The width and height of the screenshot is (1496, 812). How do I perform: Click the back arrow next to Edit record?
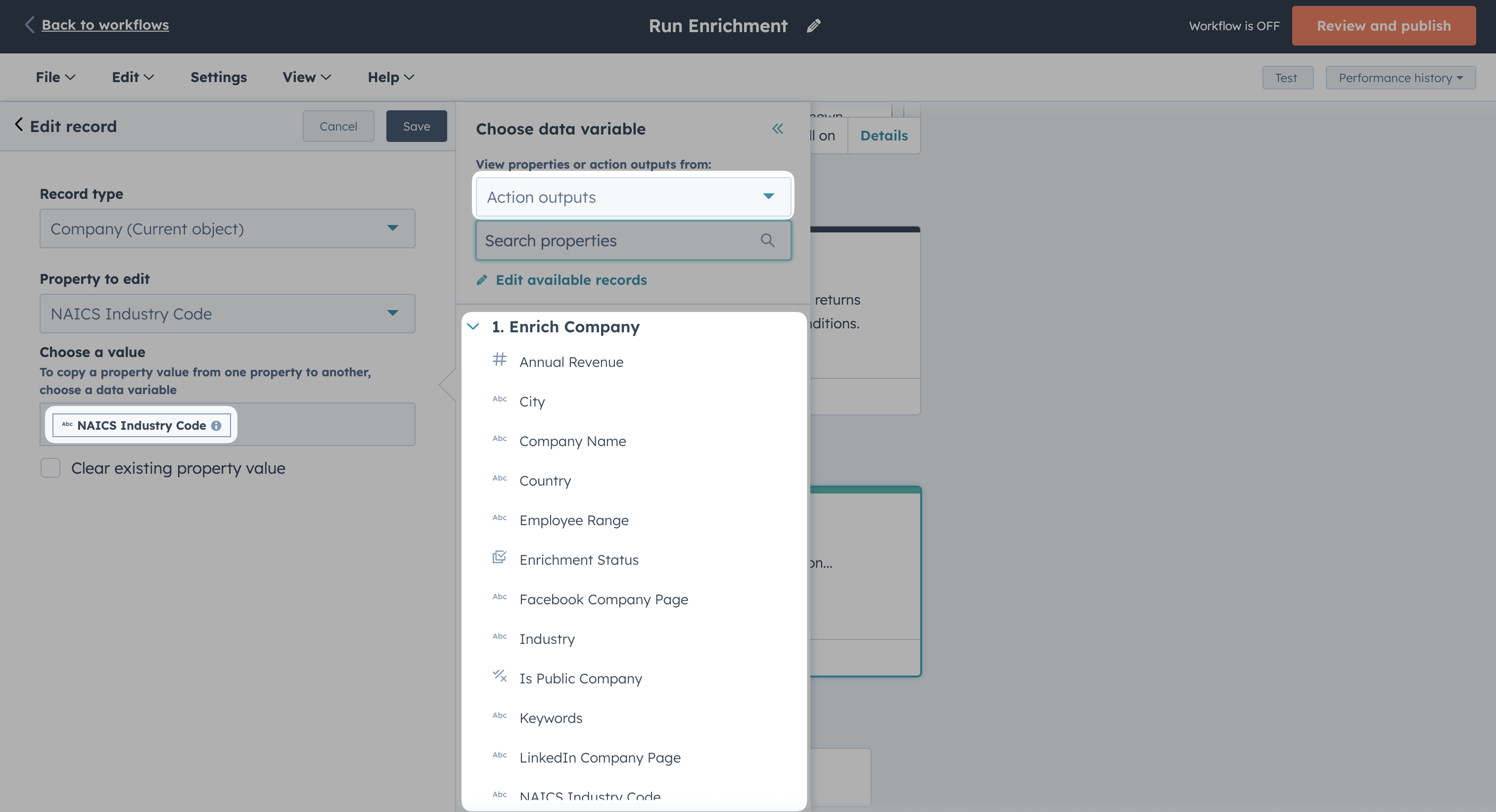point(19,125)
